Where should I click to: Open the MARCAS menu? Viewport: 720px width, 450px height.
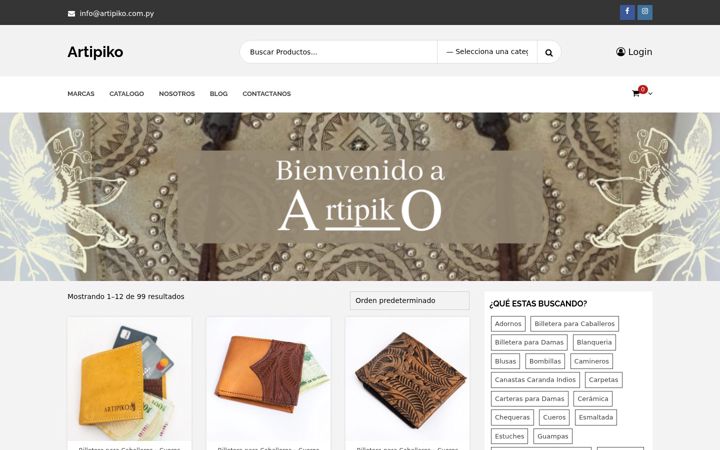tap(81, 94)
